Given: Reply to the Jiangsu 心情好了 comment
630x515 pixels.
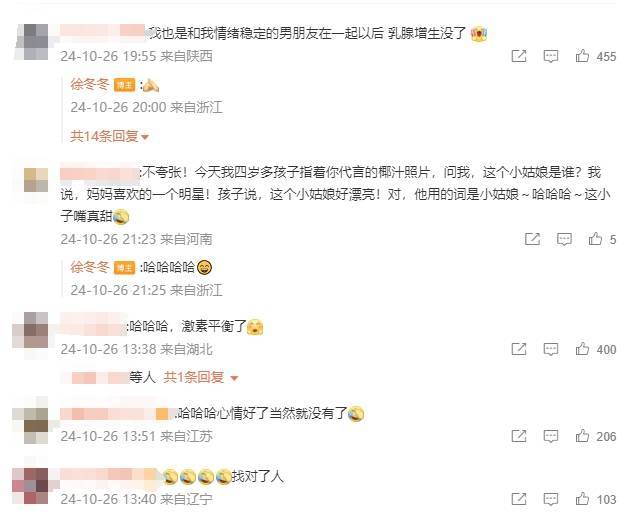Looking at the screenshot, I should pyautogui.click(x=550, y=436).
